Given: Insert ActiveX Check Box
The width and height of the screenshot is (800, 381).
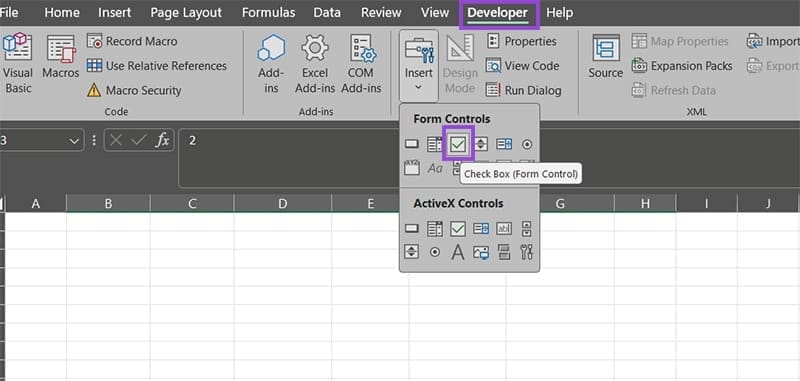Looking at the screenshot, I should pos(458,229).
